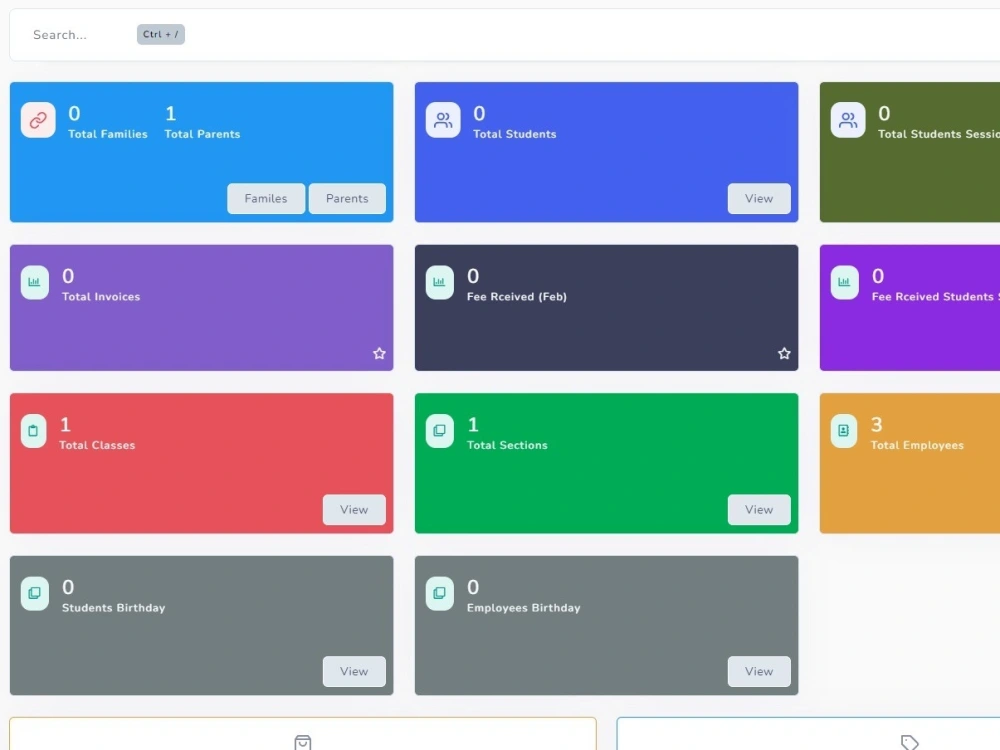Click the 'Total Parents' label
The height and width of the screenshot is (750, 1000).
click(x=202, y=134)
